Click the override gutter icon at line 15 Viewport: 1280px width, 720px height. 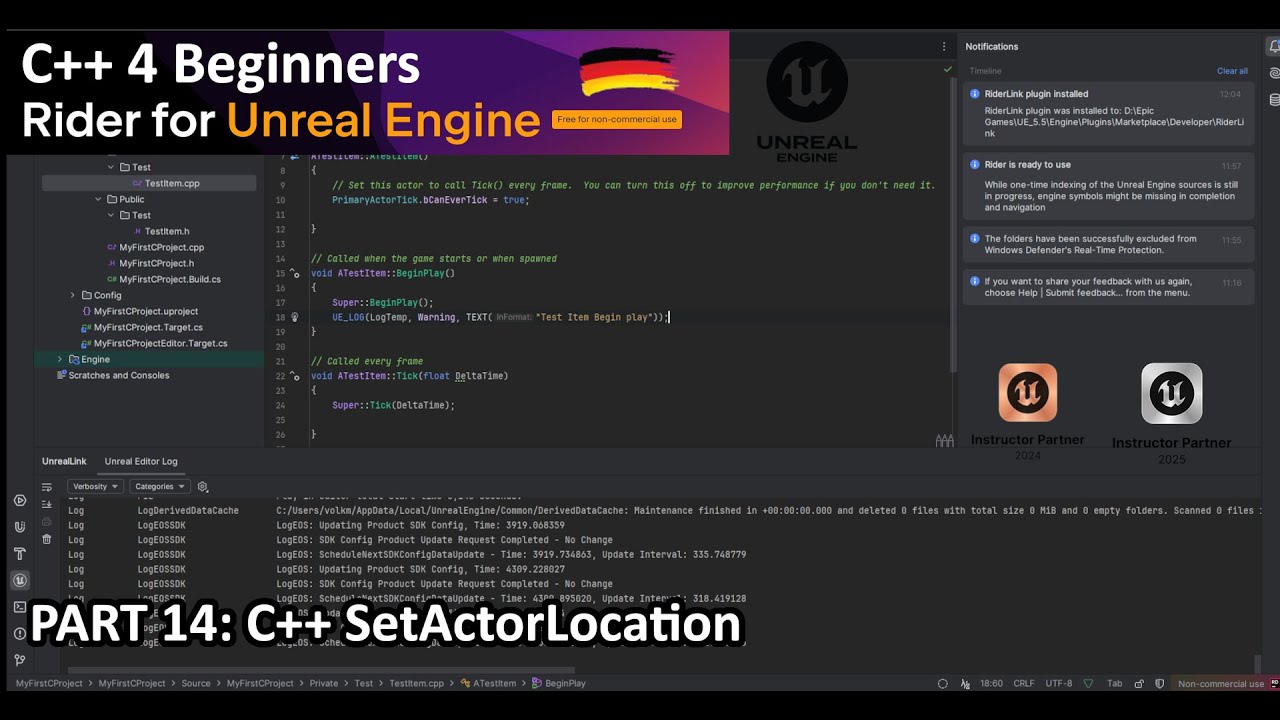pos(294,273)
